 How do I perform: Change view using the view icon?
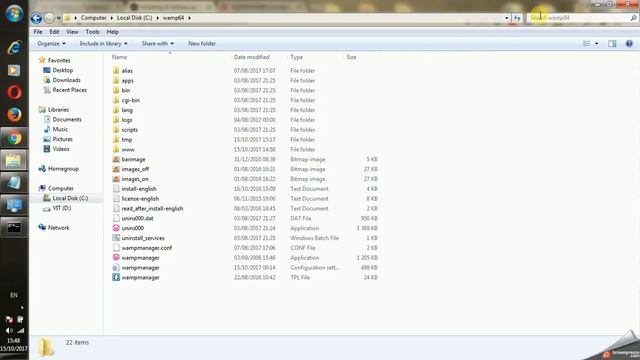pos(587,44)
